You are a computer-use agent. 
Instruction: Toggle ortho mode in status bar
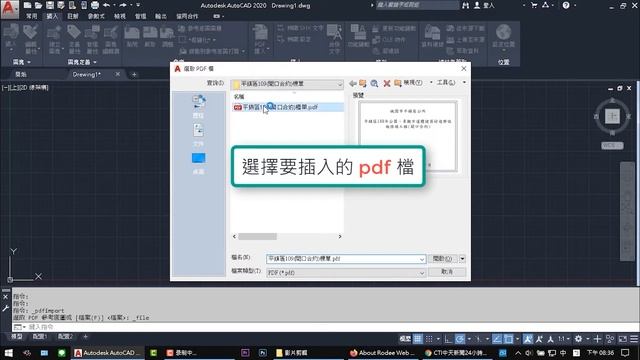point(448,339)
